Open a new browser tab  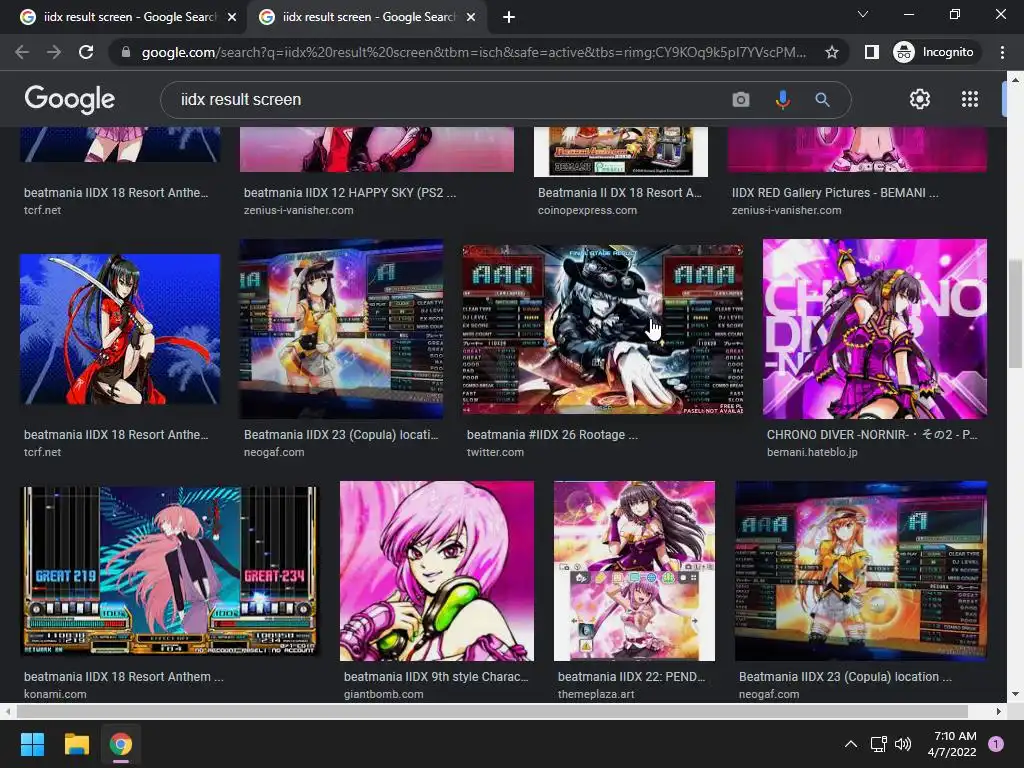coord(509,17)
